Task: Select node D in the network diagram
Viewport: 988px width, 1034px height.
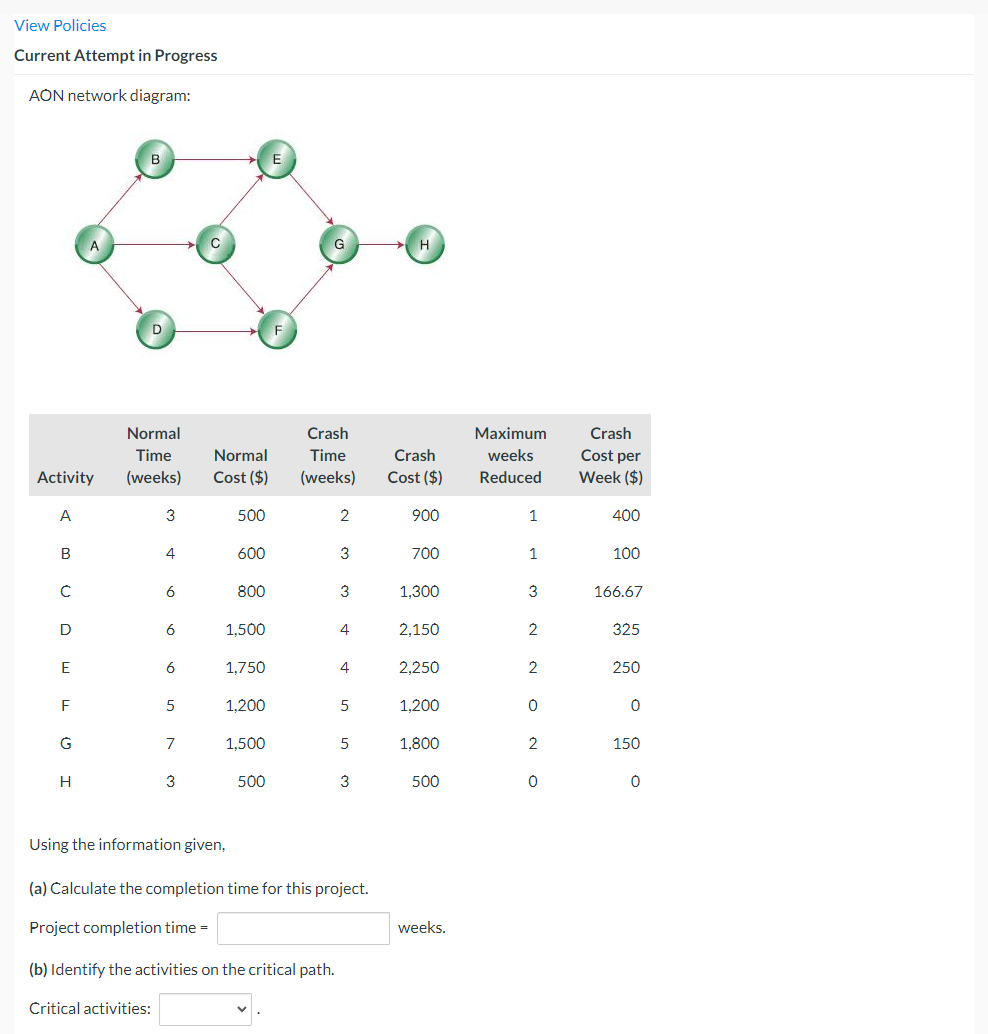Action: tap(155, 328)
